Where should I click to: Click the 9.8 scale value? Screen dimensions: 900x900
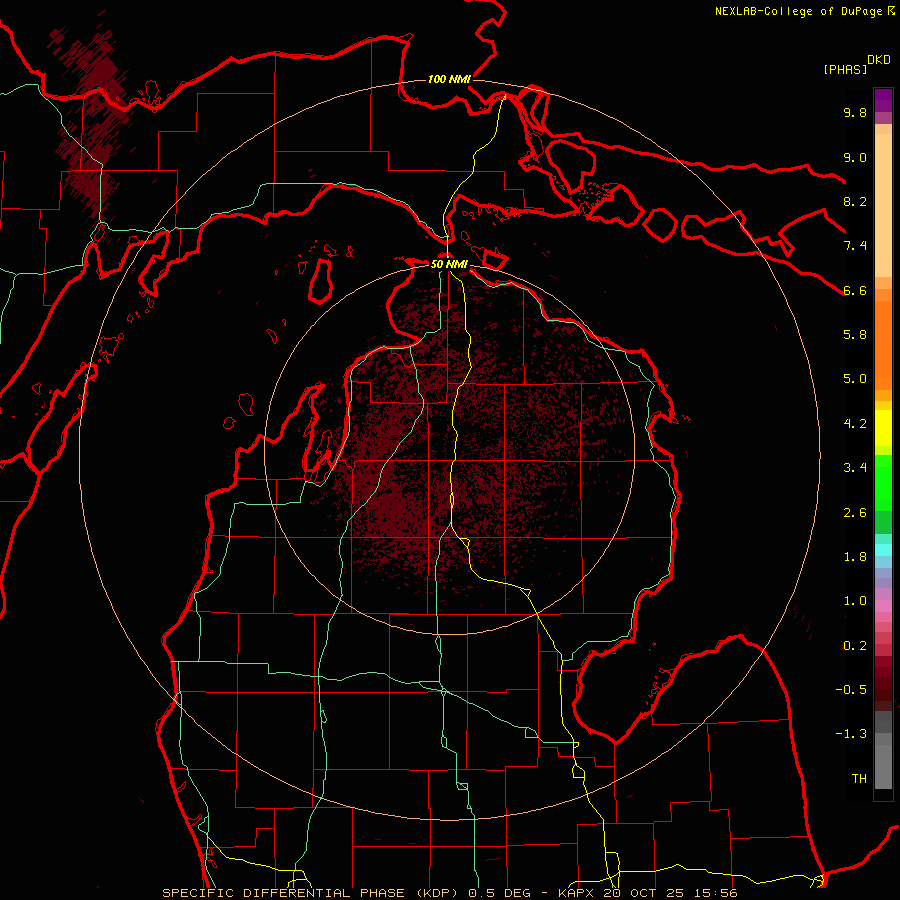[x=855, y=112]
